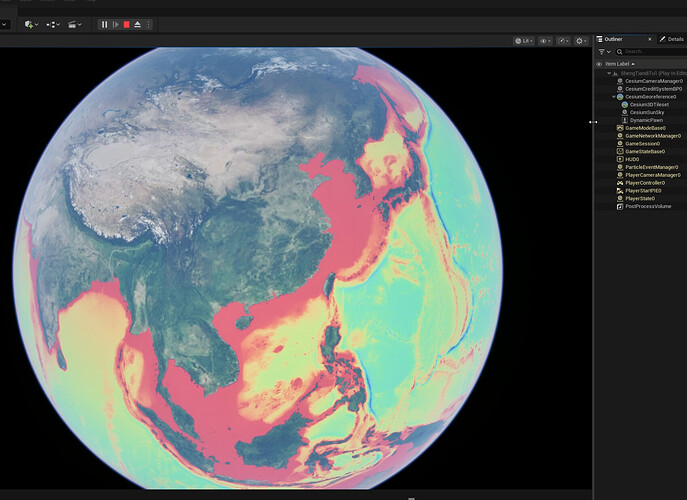Image resolution: width=687 pixels, height=500 pixels.
Task: Open viewport settings gear menu
Action: pos(581,41)
